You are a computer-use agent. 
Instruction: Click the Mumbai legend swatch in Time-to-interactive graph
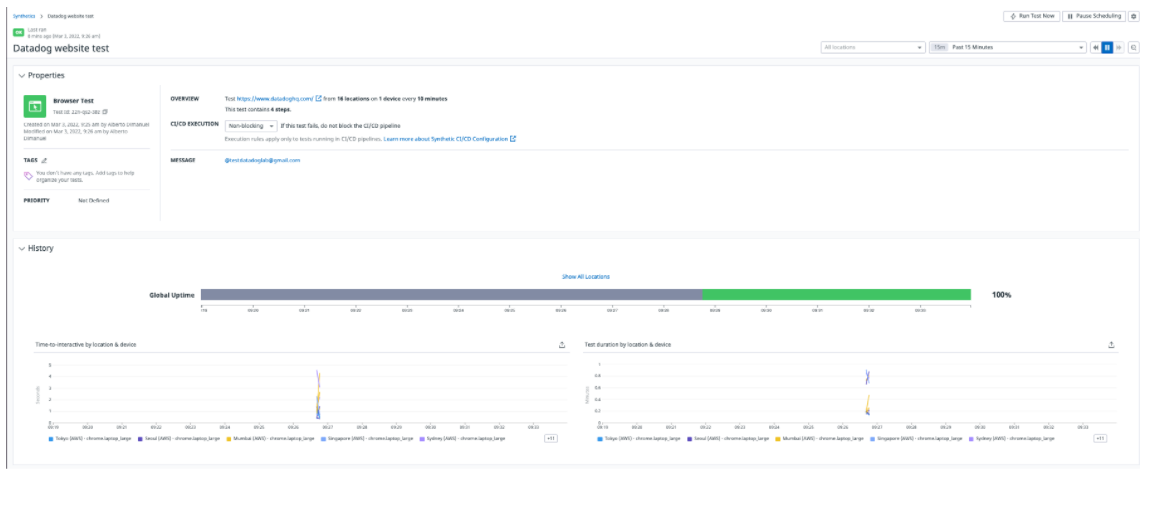click(x=228, y=438)
